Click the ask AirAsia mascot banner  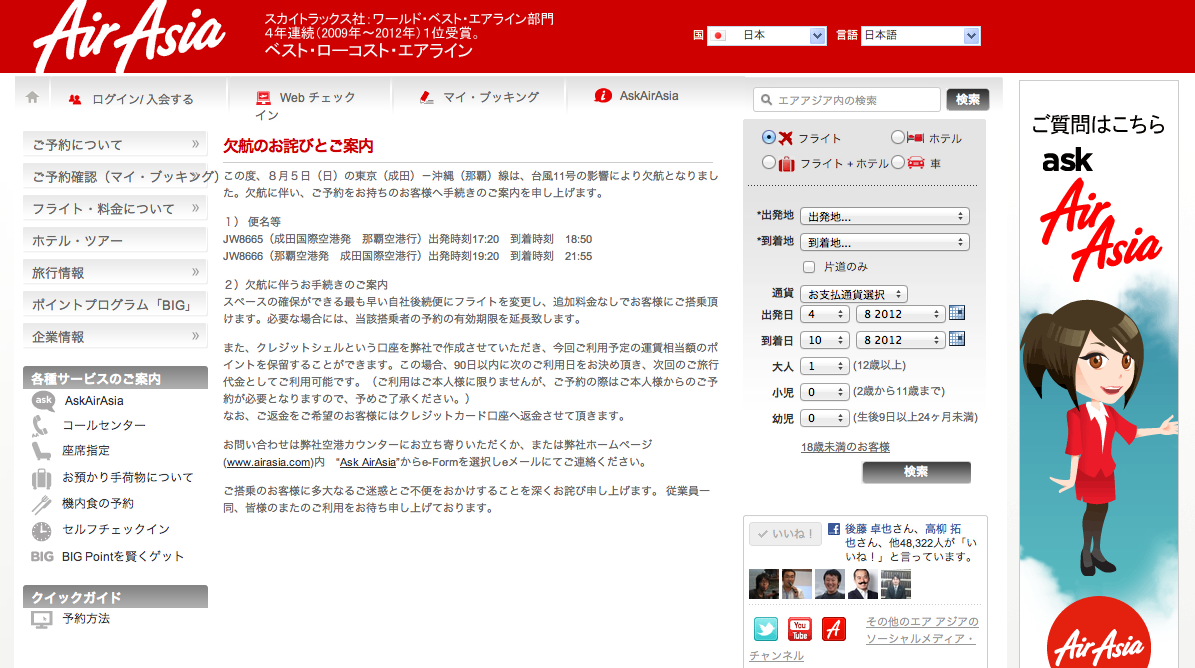(1098, 374)
